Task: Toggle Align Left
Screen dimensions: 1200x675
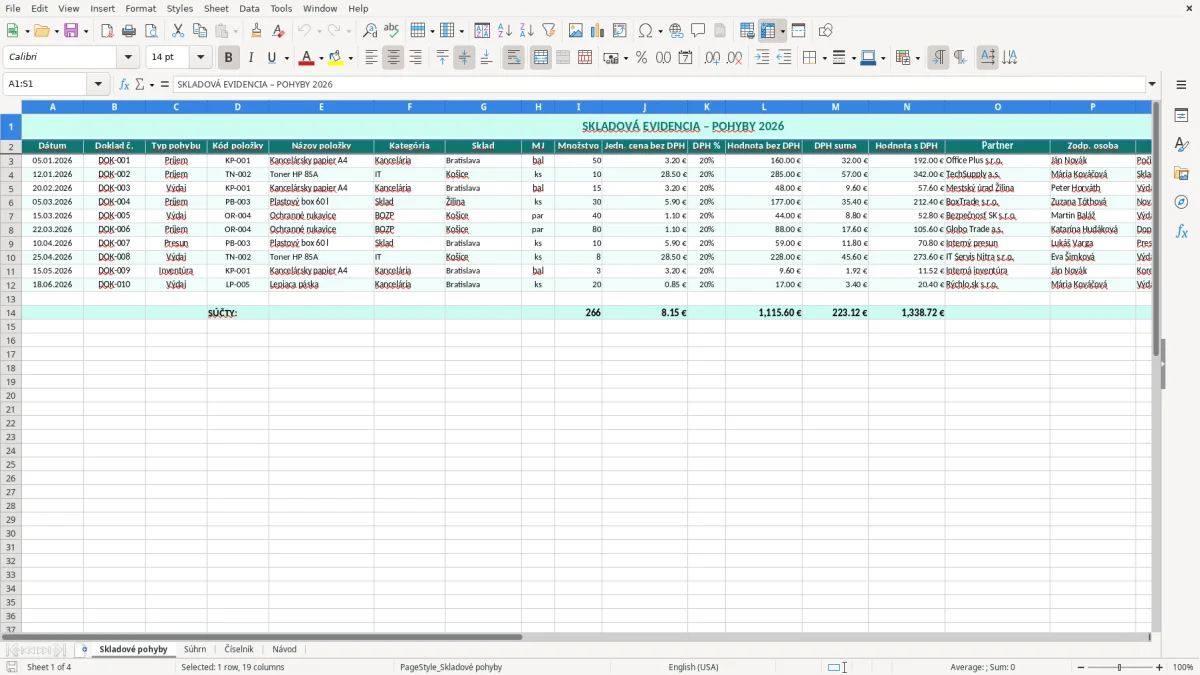Action: tap(371, 58)
